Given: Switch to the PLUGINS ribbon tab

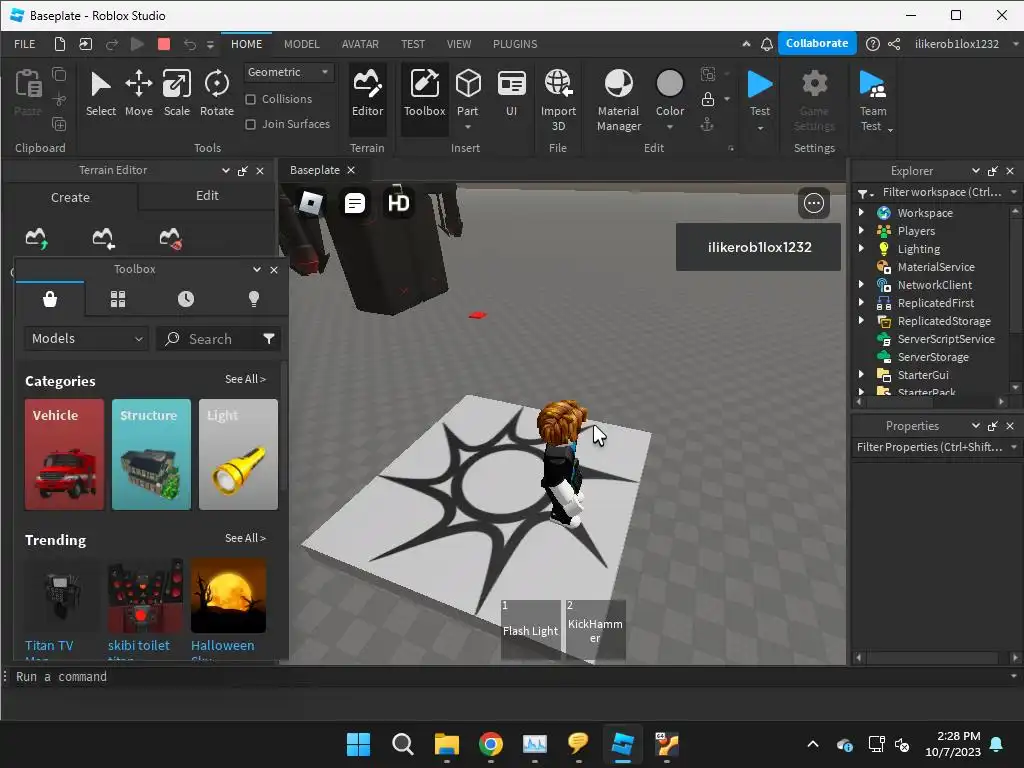Looking at the screenshot, I should click(515, 44).
